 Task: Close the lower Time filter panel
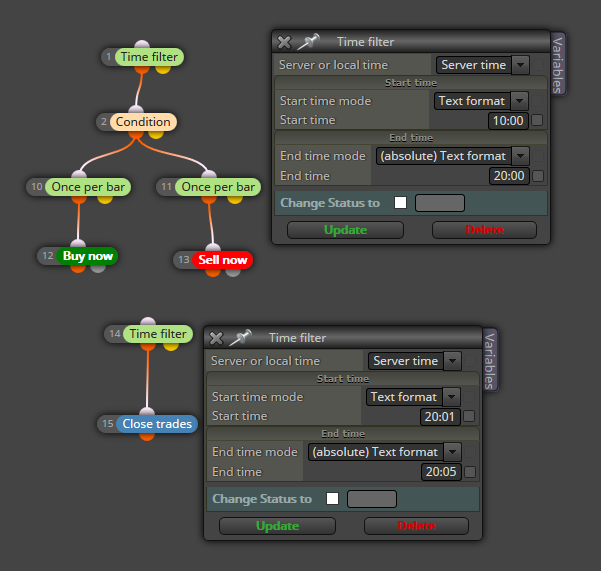coord(216,338)
